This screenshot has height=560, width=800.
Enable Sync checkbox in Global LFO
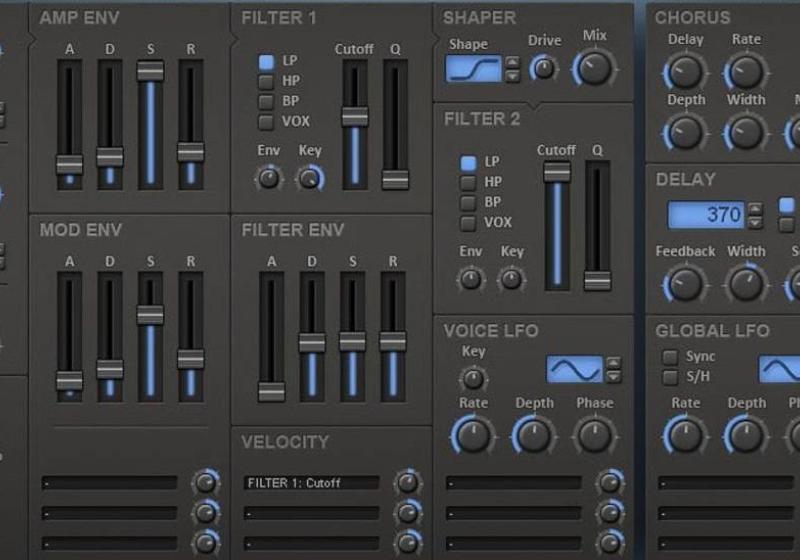pos(670,357)
